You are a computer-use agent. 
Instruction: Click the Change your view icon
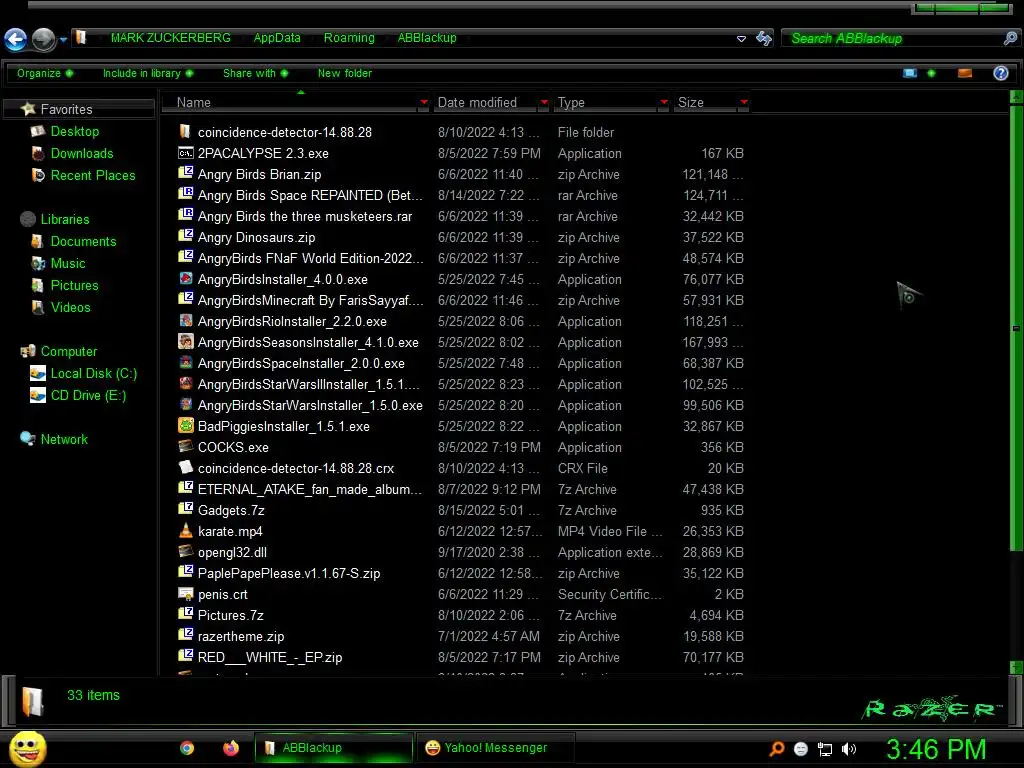(x=910, y=73)
